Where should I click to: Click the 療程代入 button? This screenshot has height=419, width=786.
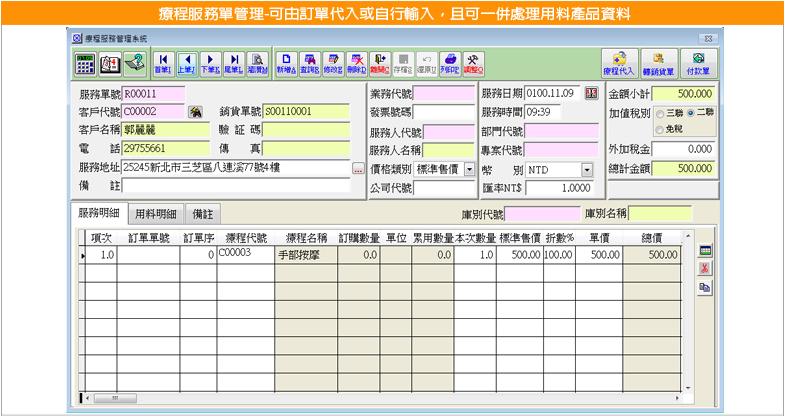620,63
